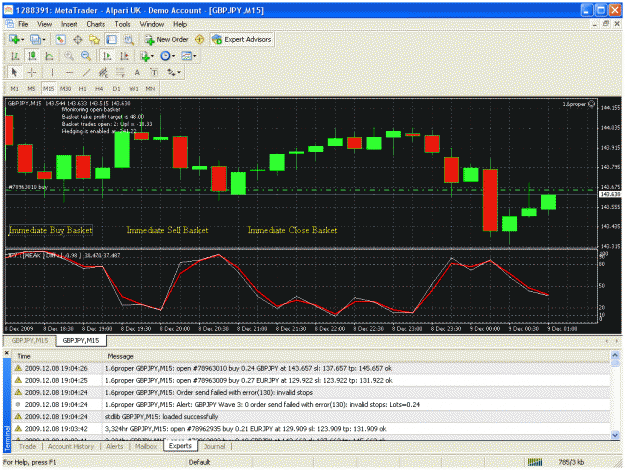625x470 pixels.
Task: Set timeframe to MN
Action: [x=150, y=89]
